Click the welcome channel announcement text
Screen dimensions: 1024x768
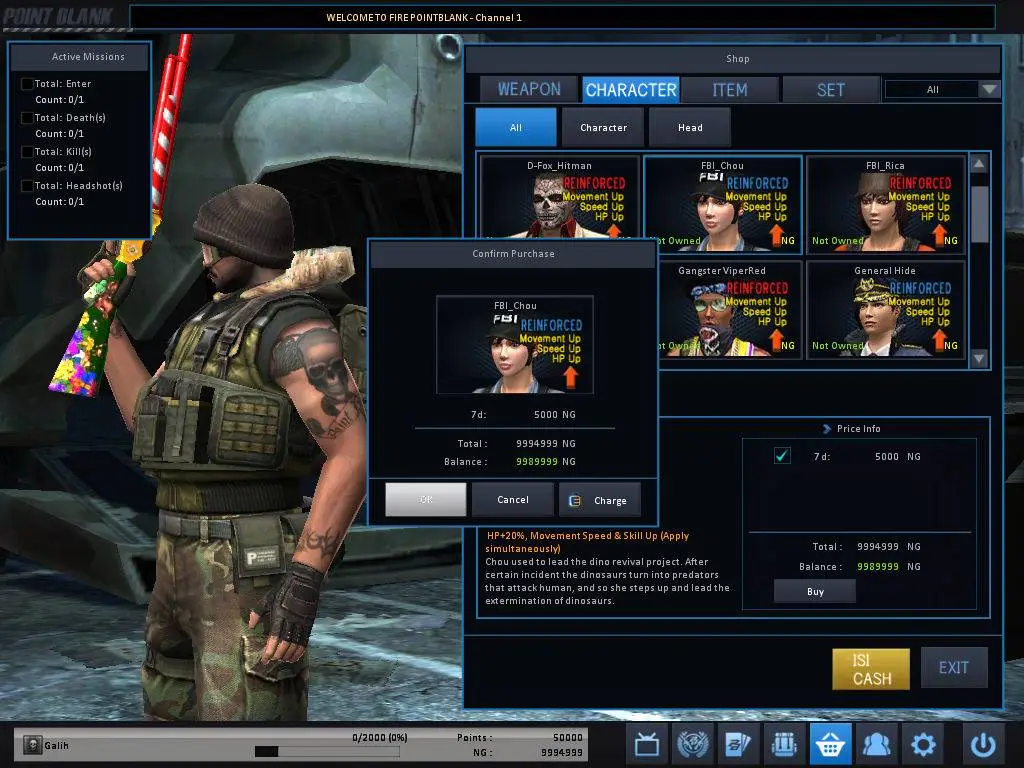424,18
